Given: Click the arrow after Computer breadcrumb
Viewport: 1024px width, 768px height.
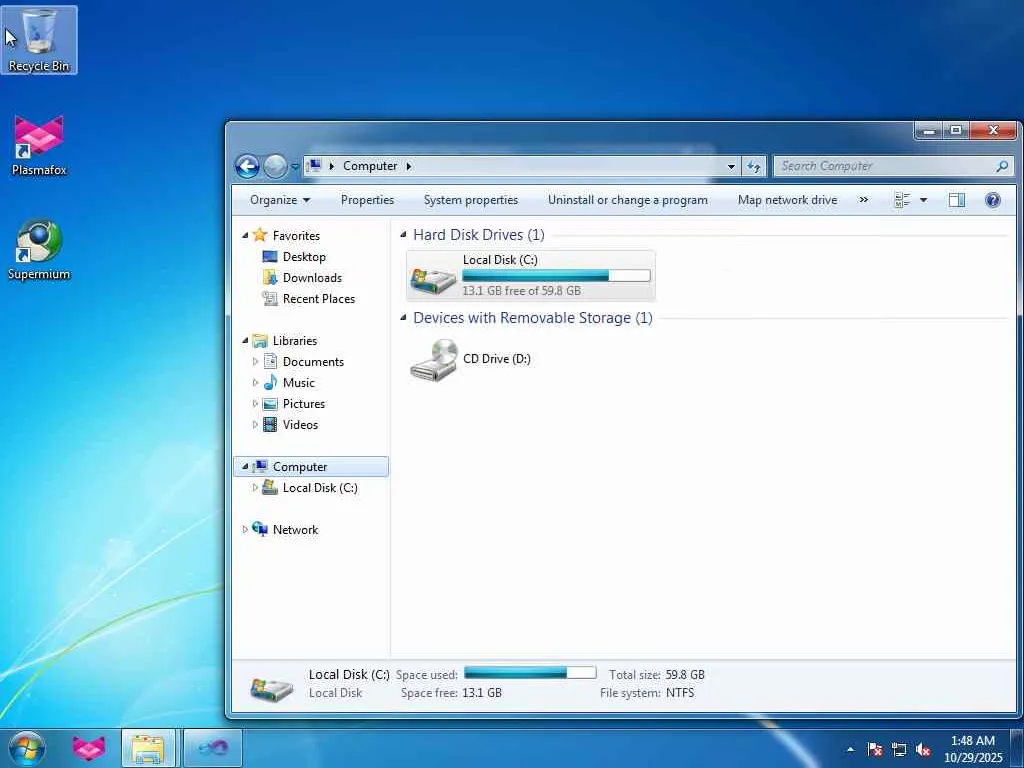Looking at the screenshot, I should pyautogui.click(x=409, y=166).
